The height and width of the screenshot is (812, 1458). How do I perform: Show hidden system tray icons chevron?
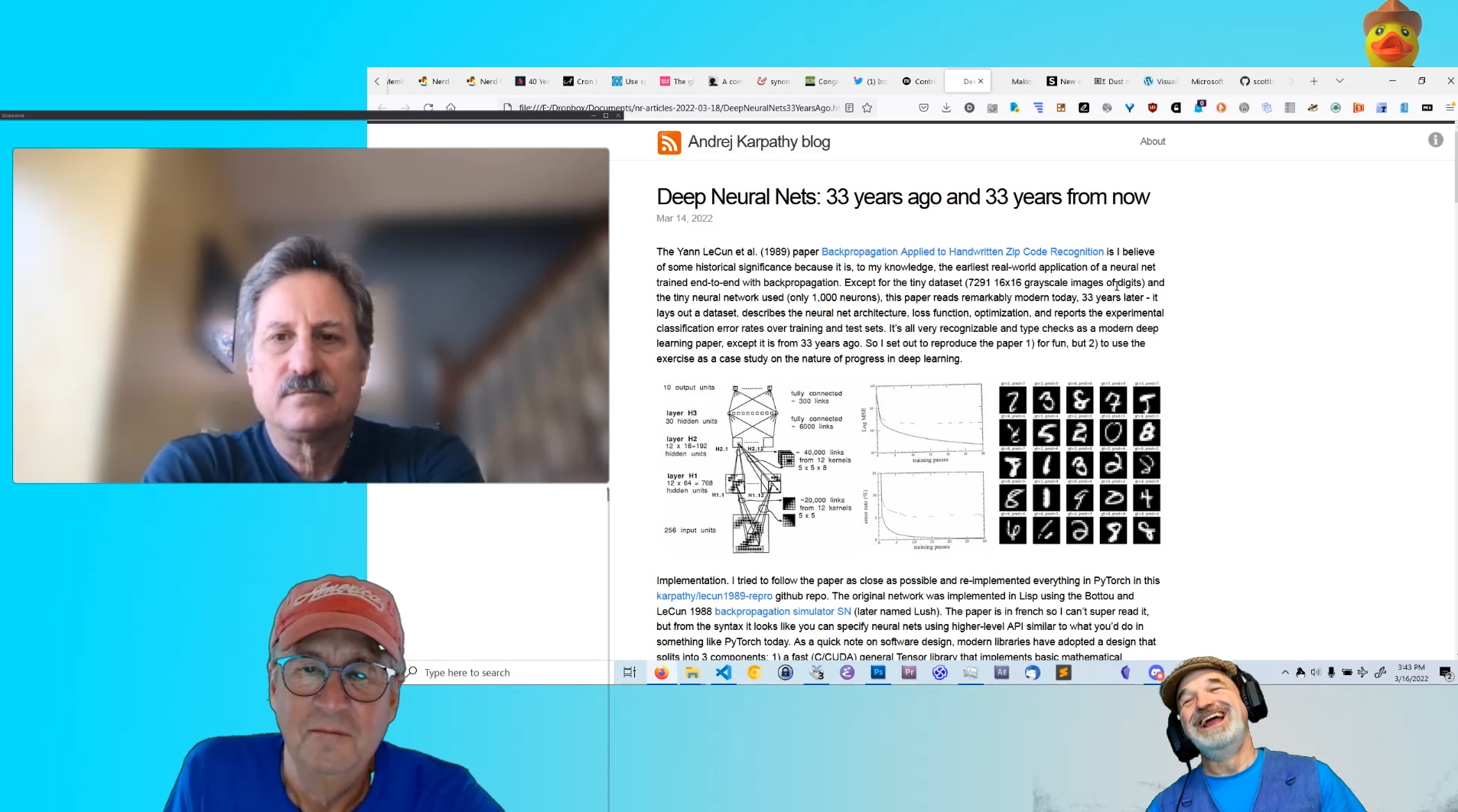click(x=1285, y=672)
